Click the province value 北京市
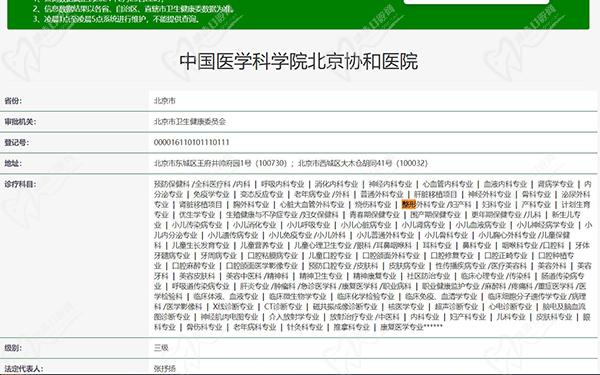The height and width of the screenshot is (375, 600). coord(165,101)
